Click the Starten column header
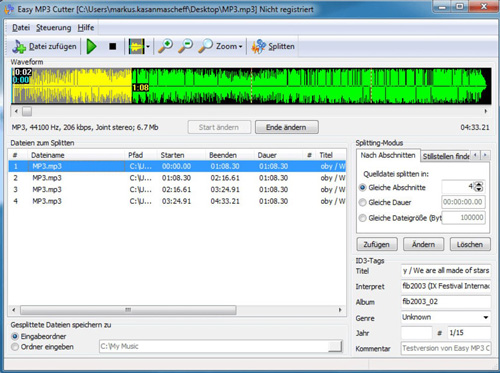Image resolution: width=500 pixels, height=373 pixels. 182,155
